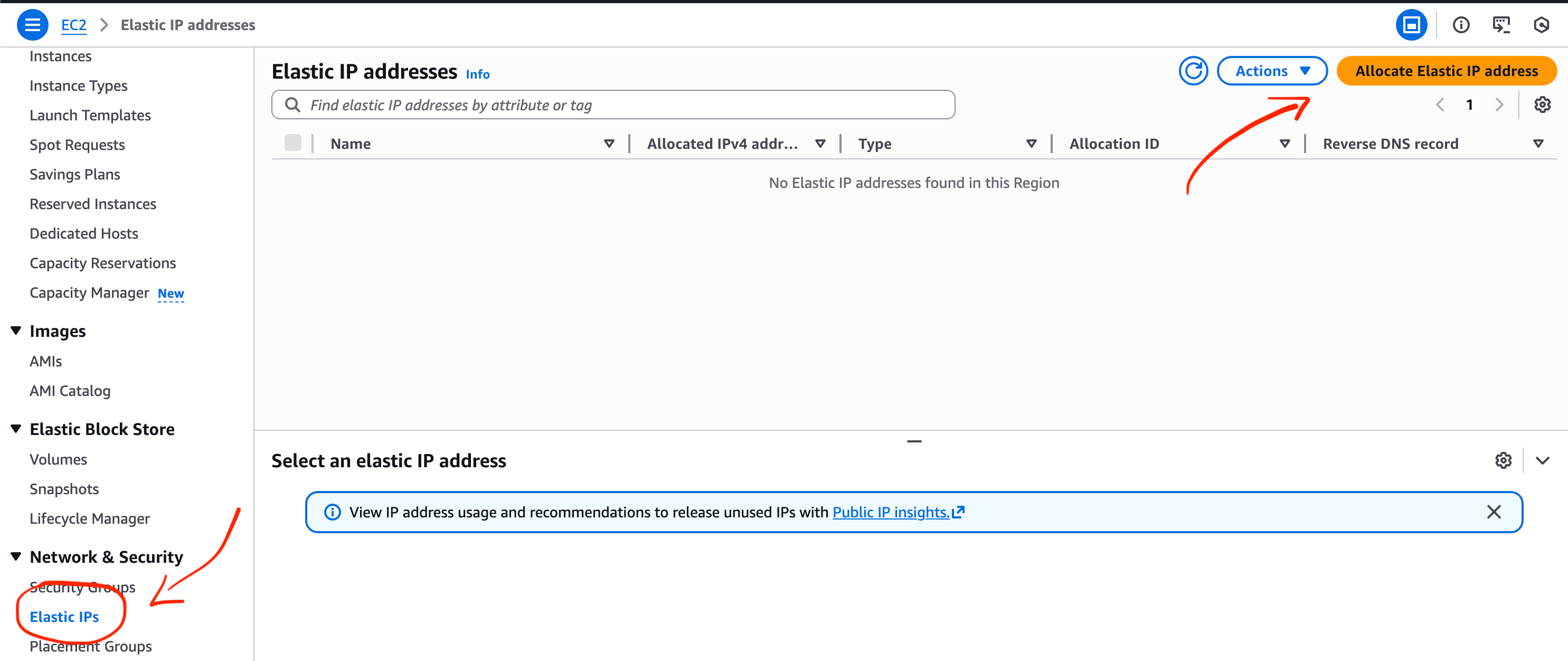Viewport: 1568px width, 661px height.
Task: Open Security Groups in the sidebar
Action: coord(82,588)
